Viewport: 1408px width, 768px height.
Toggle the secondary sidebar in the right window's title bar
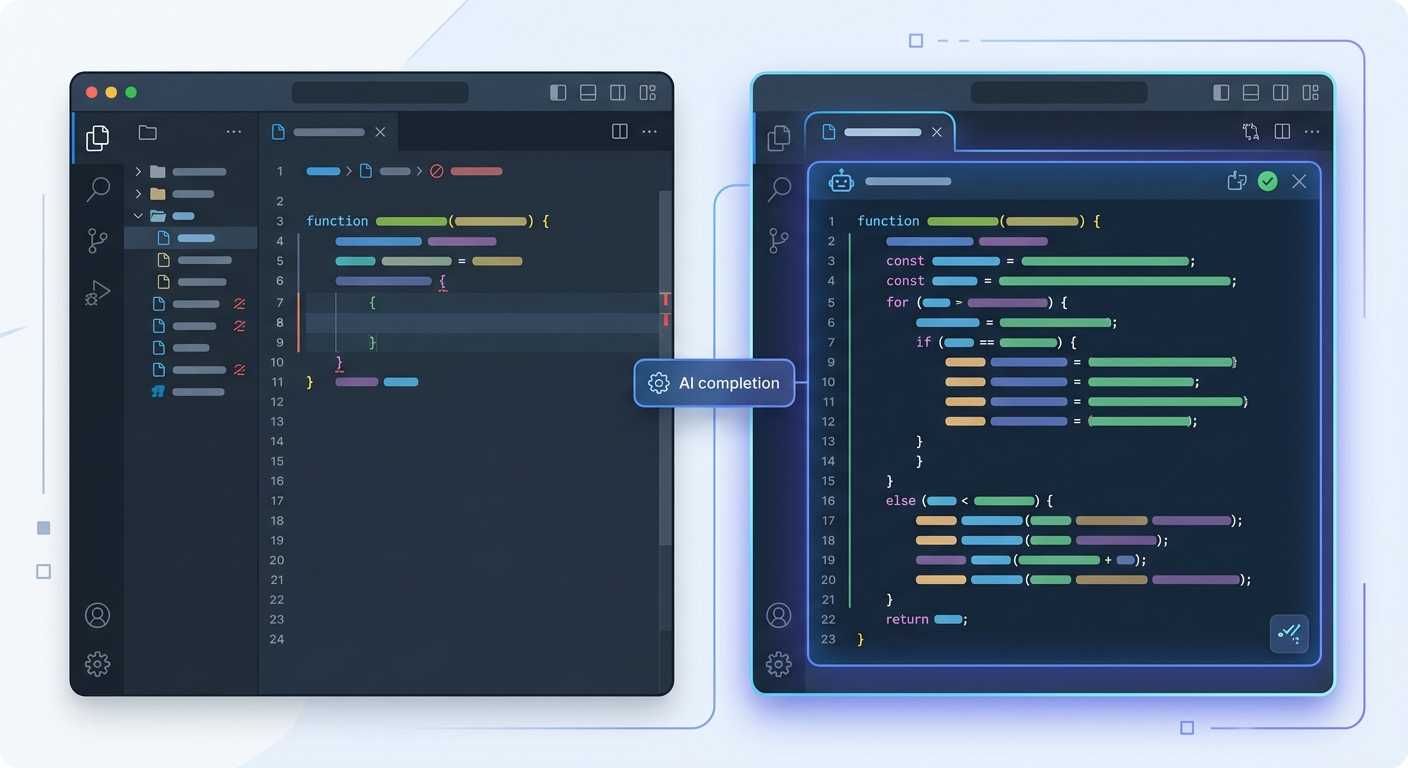(1280, 93)
